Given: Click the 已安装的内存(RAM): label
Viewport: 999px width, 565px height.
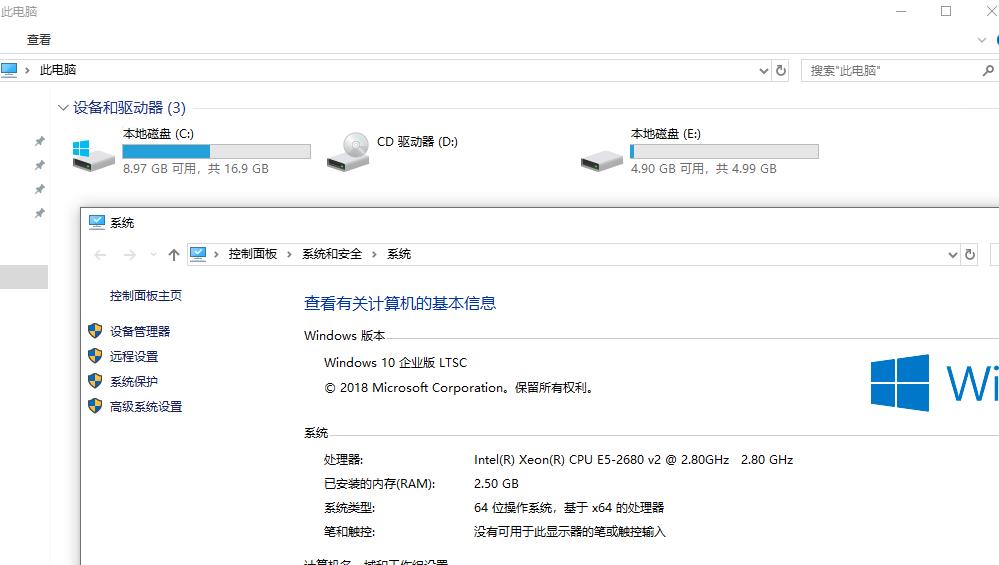Looking at the screenshot, I should (380, 484).
